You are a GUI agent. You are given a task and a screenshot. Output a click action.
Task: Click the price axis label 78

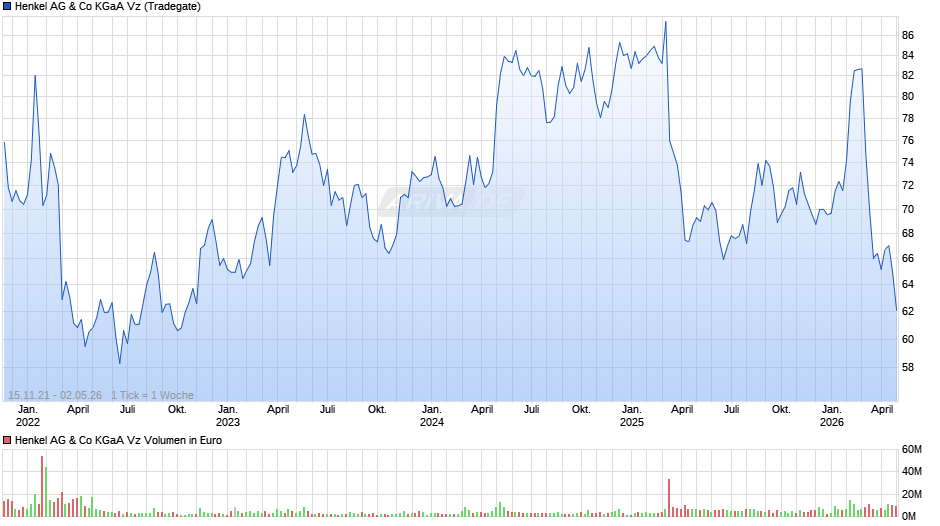908,118
